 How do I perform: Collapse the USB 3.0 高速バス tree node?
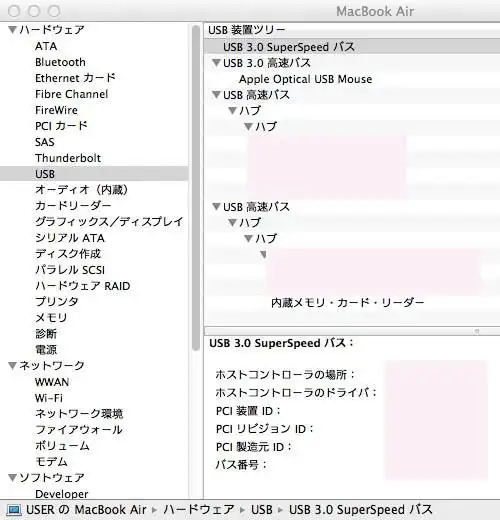216,63
